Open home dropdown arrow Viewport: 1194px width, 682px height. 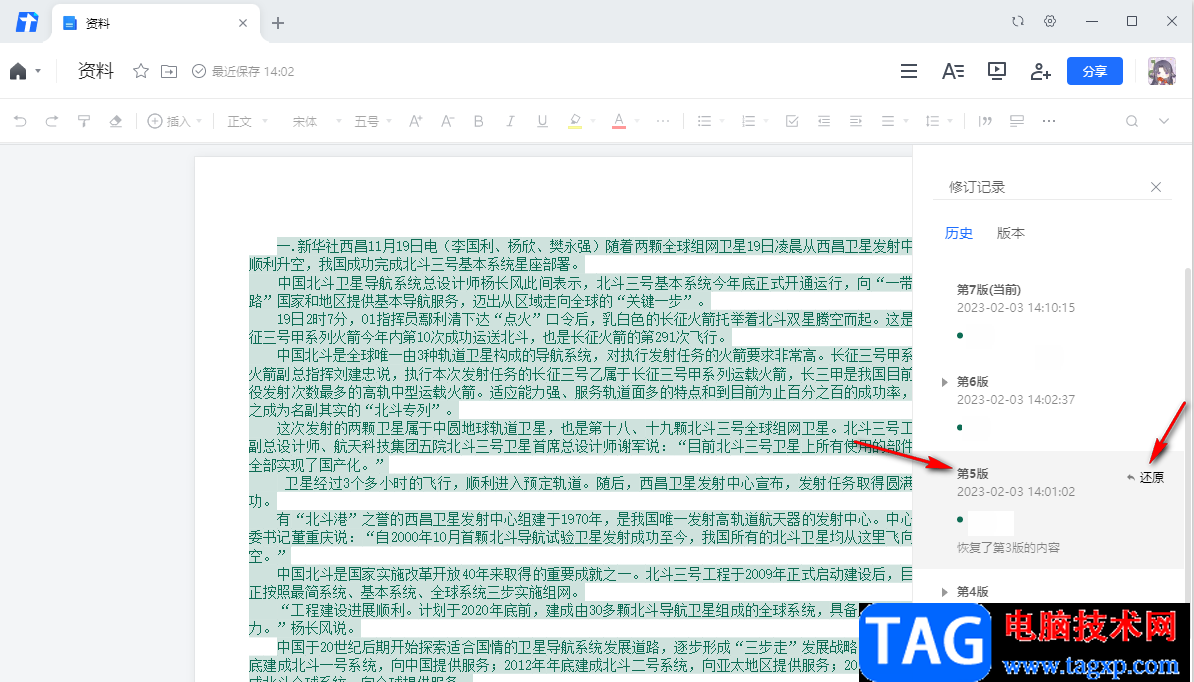(38, 72)
